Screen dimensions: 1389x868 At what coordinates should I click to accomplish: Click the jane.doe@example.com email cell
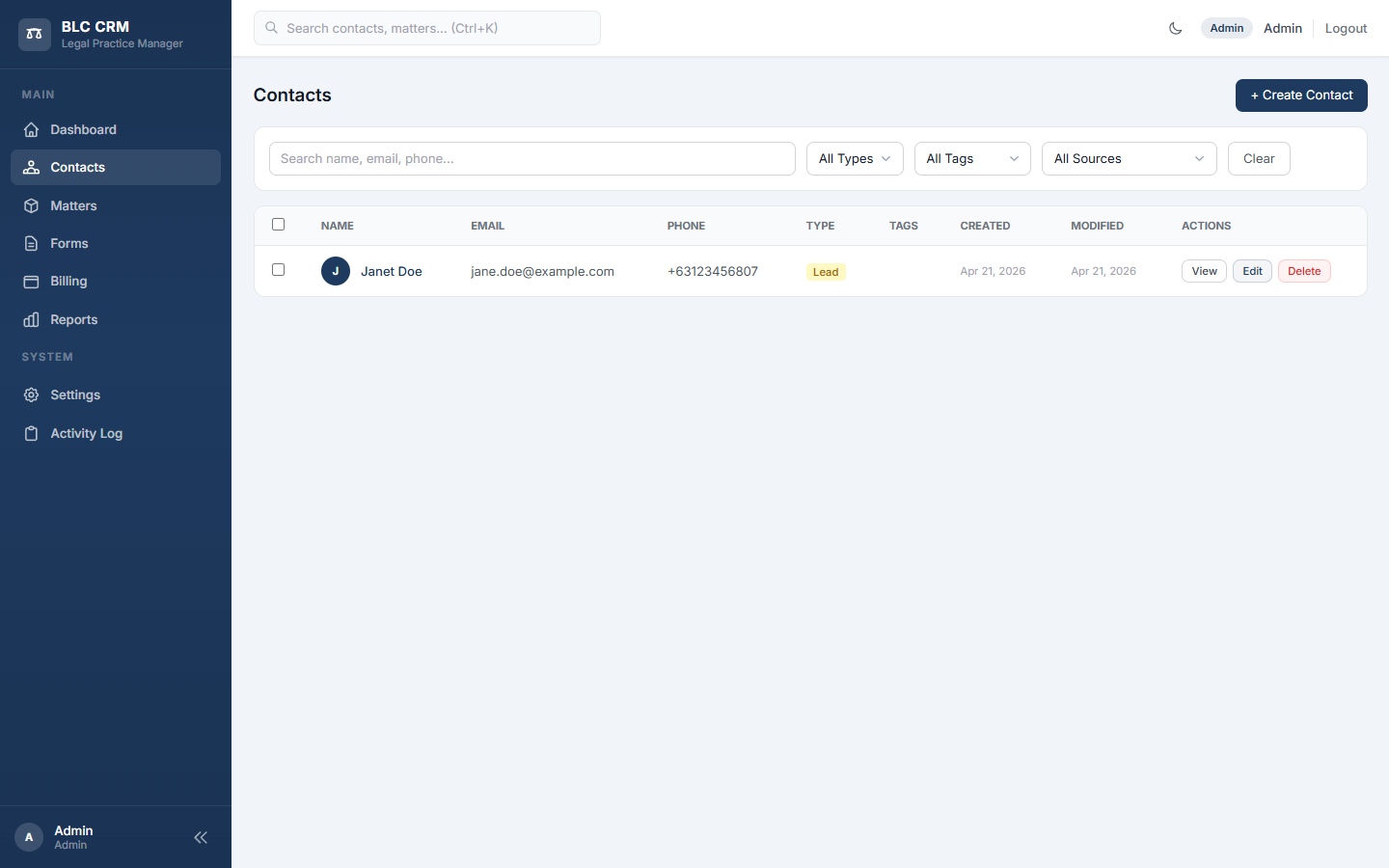(x=542, y=271)
